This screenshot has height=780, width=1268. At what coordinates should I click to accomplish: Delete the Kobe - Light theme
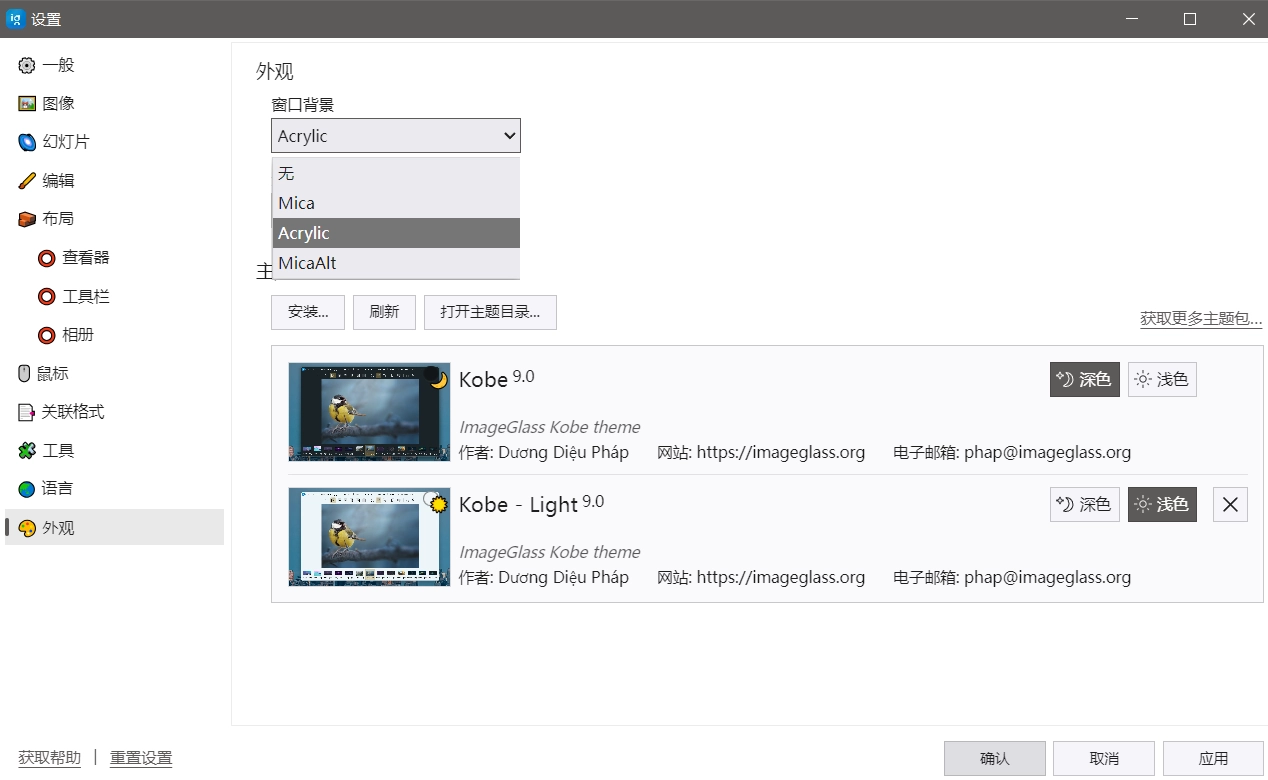click(1230, 505)
